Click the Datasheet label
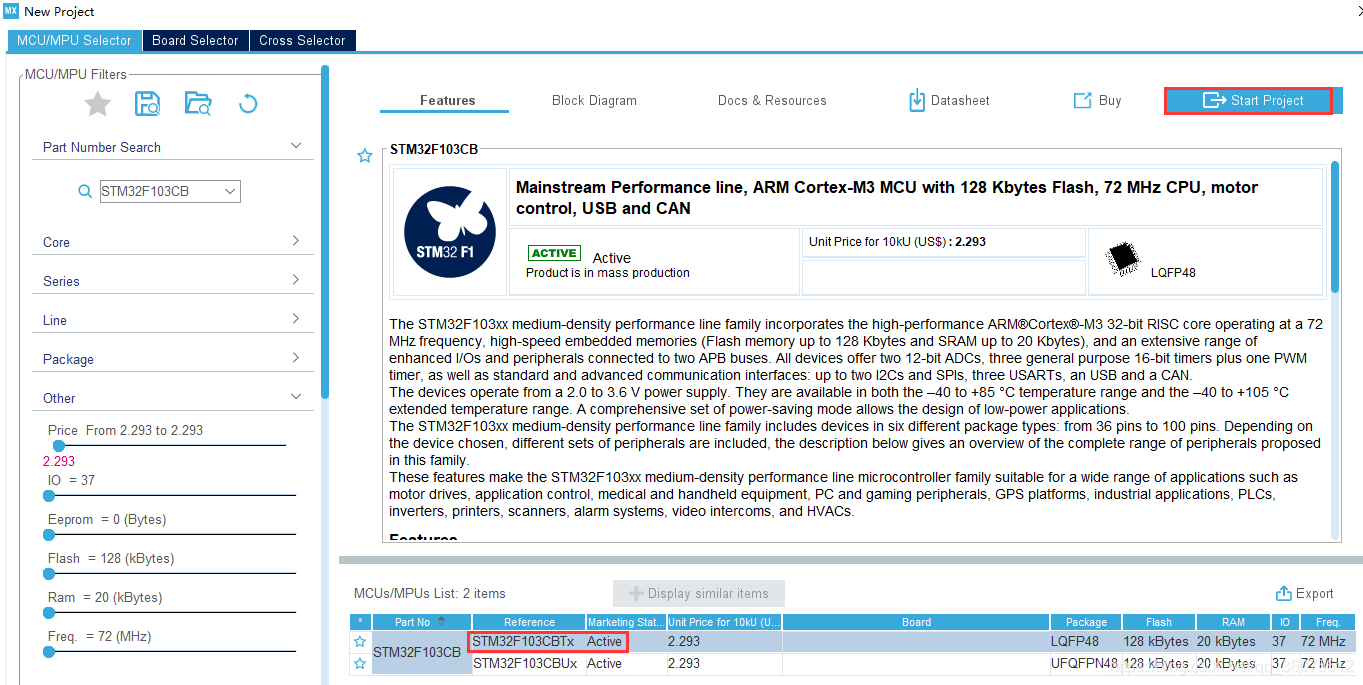The image size is (1363, 685). [x=960, y=100]
